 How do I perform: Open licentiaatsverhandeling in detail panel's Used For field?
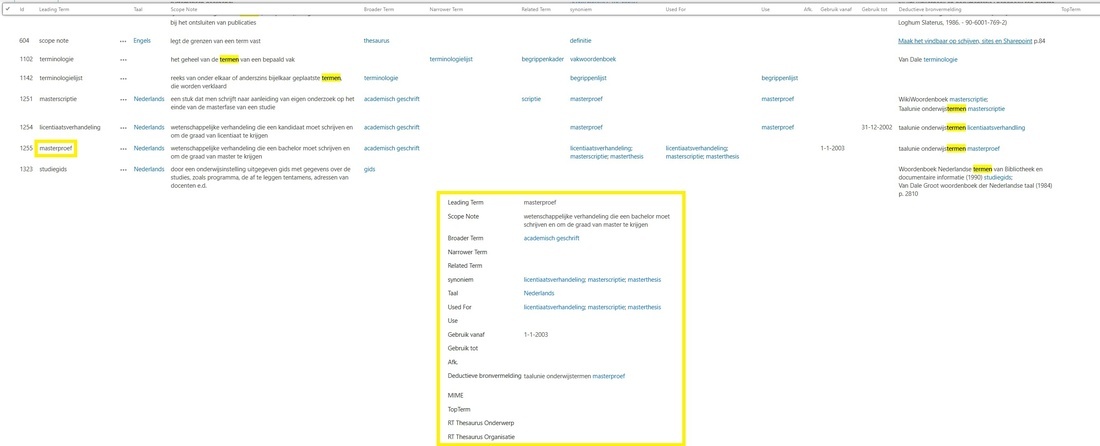point(554,307)
